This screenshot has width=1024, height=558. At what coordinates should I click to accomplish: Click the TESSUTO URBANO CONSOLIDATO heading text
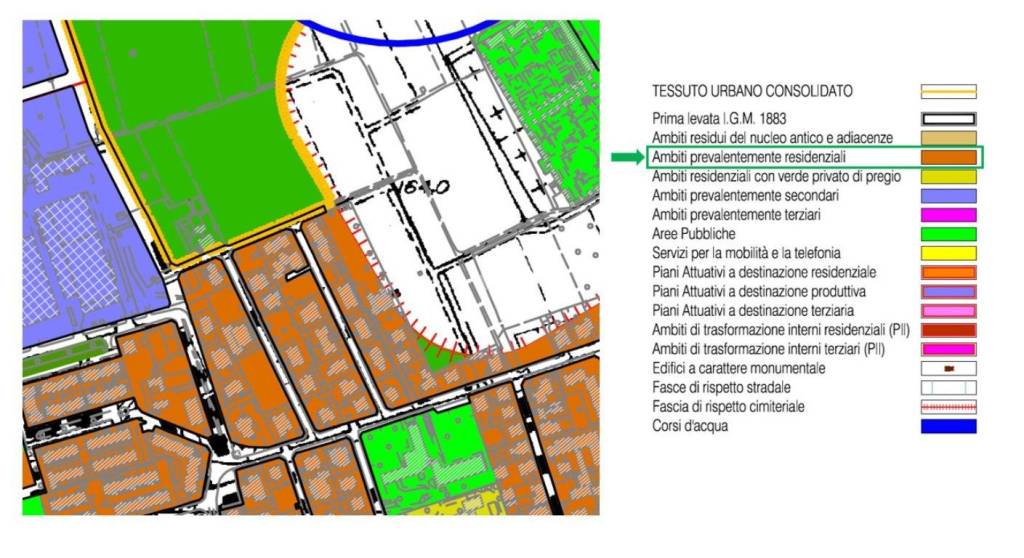752,91
